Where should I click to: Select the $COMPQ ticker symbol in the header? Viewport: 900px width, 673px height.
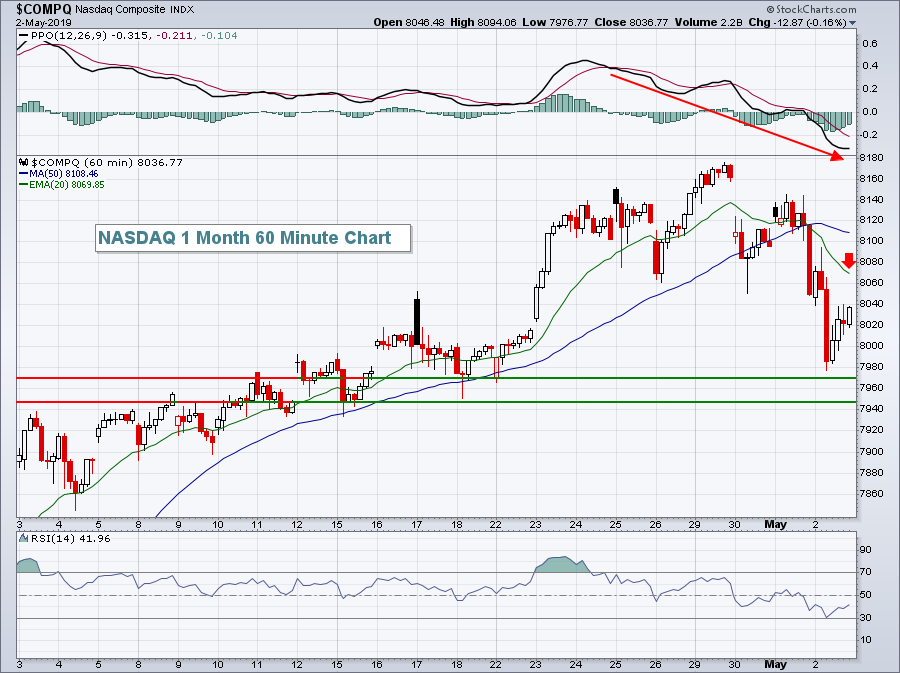pyautogui.click(x=44, y=9)
